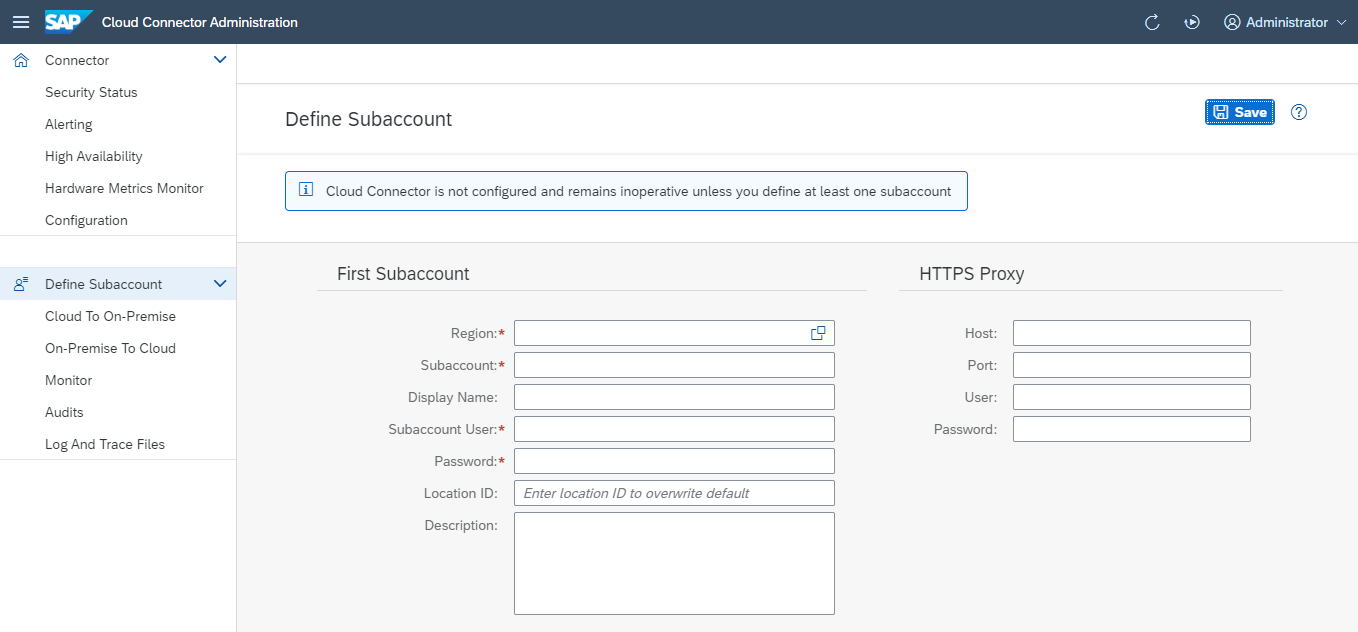Expand the Administrator user menu
Viewport: 1358px width, 632px height.
[x=1285, y=21]
